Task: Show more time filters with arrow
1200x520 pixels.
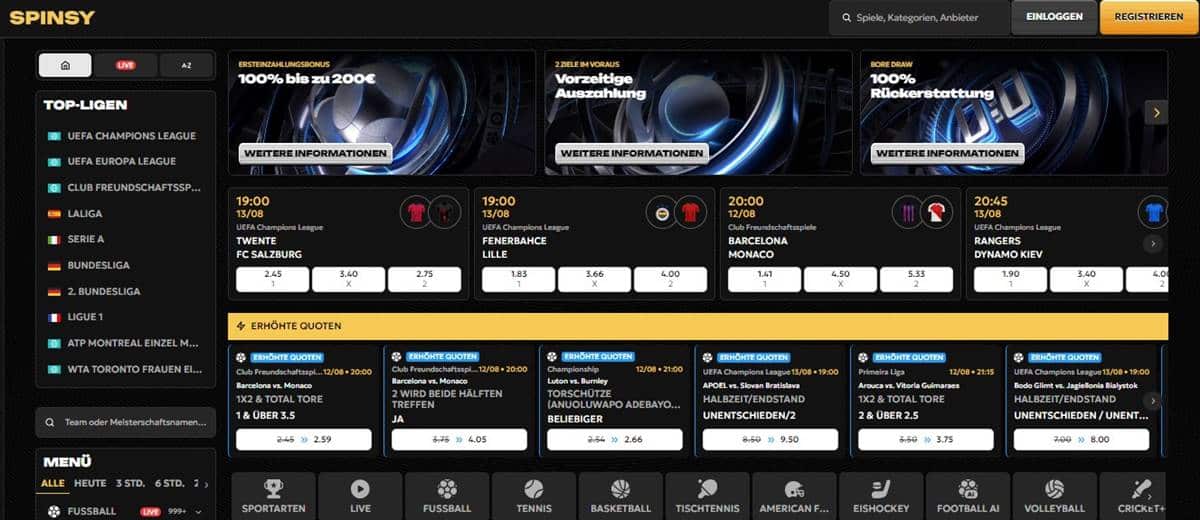Action: click(x=207, y=484)
